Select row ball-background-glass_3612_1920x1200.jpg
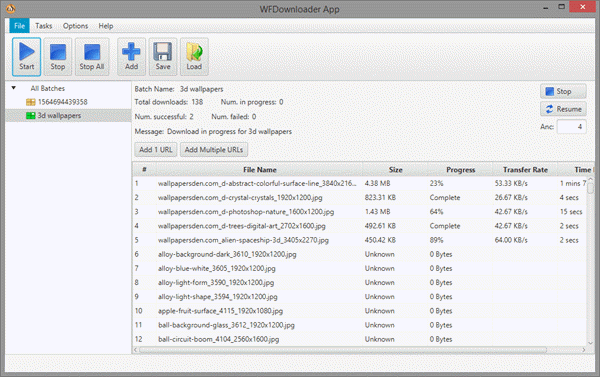The width and height of the screenshot is (600, 377). coord(360,325)
